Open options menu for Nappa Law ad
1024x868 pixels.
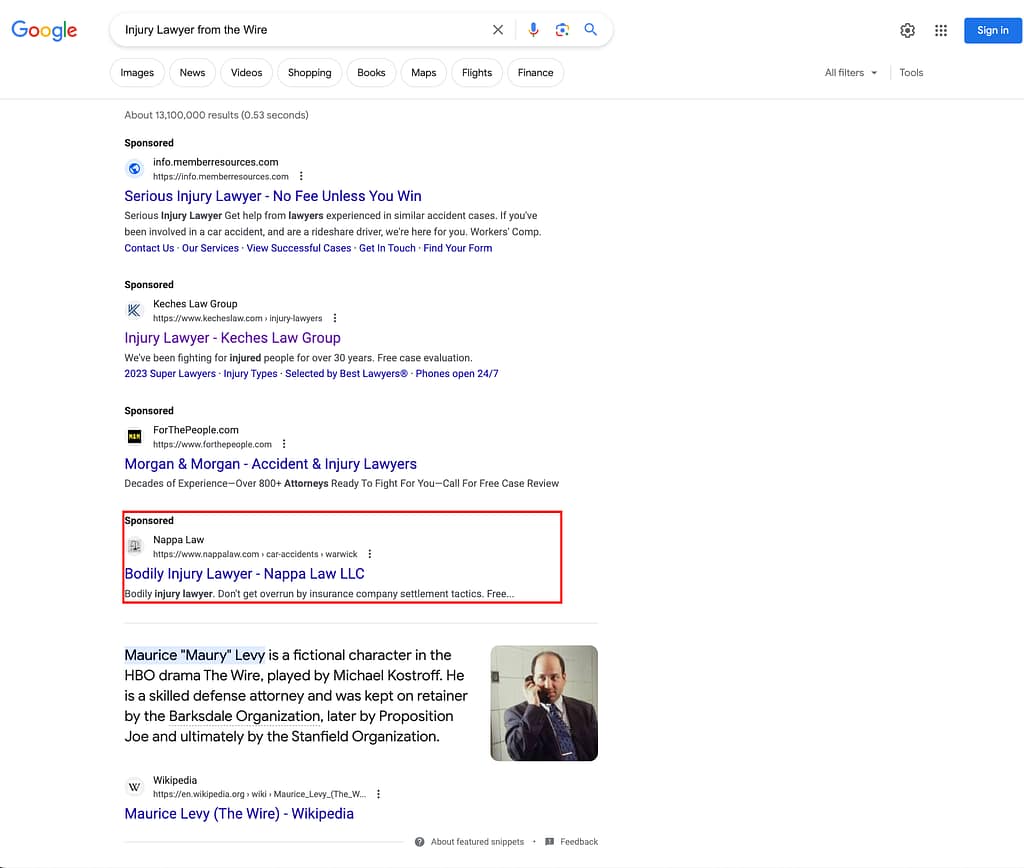(370, 554)
